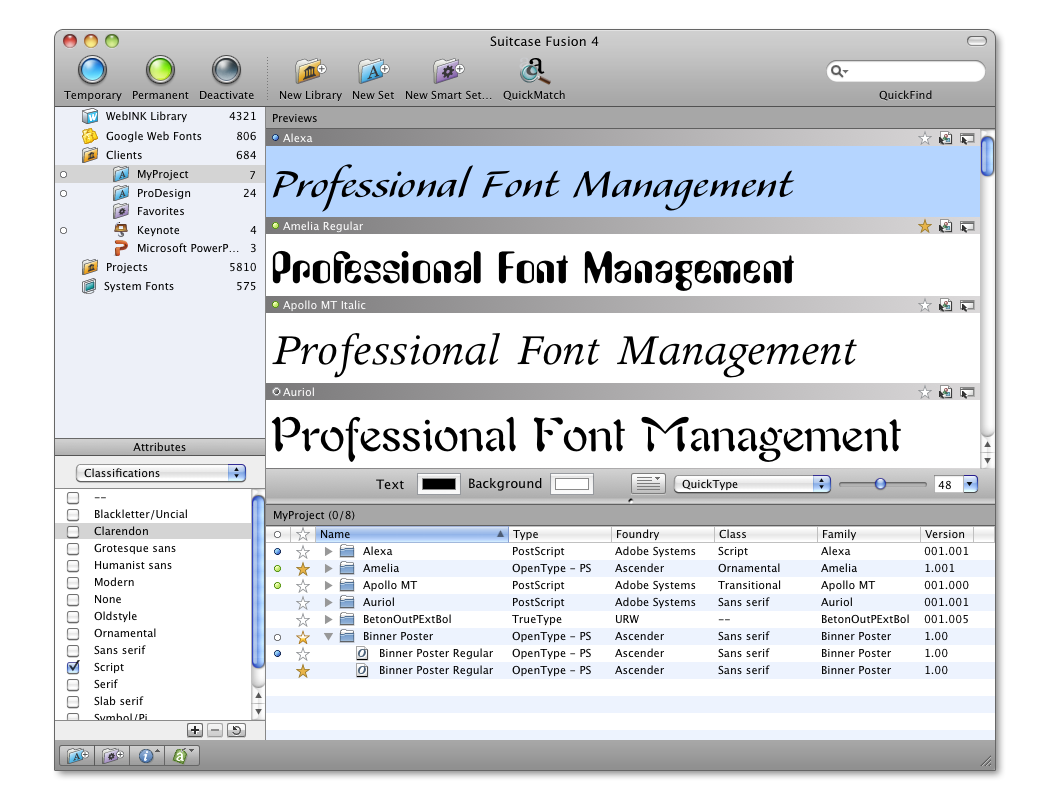Click the Deactivate toolbar icon

226,70
